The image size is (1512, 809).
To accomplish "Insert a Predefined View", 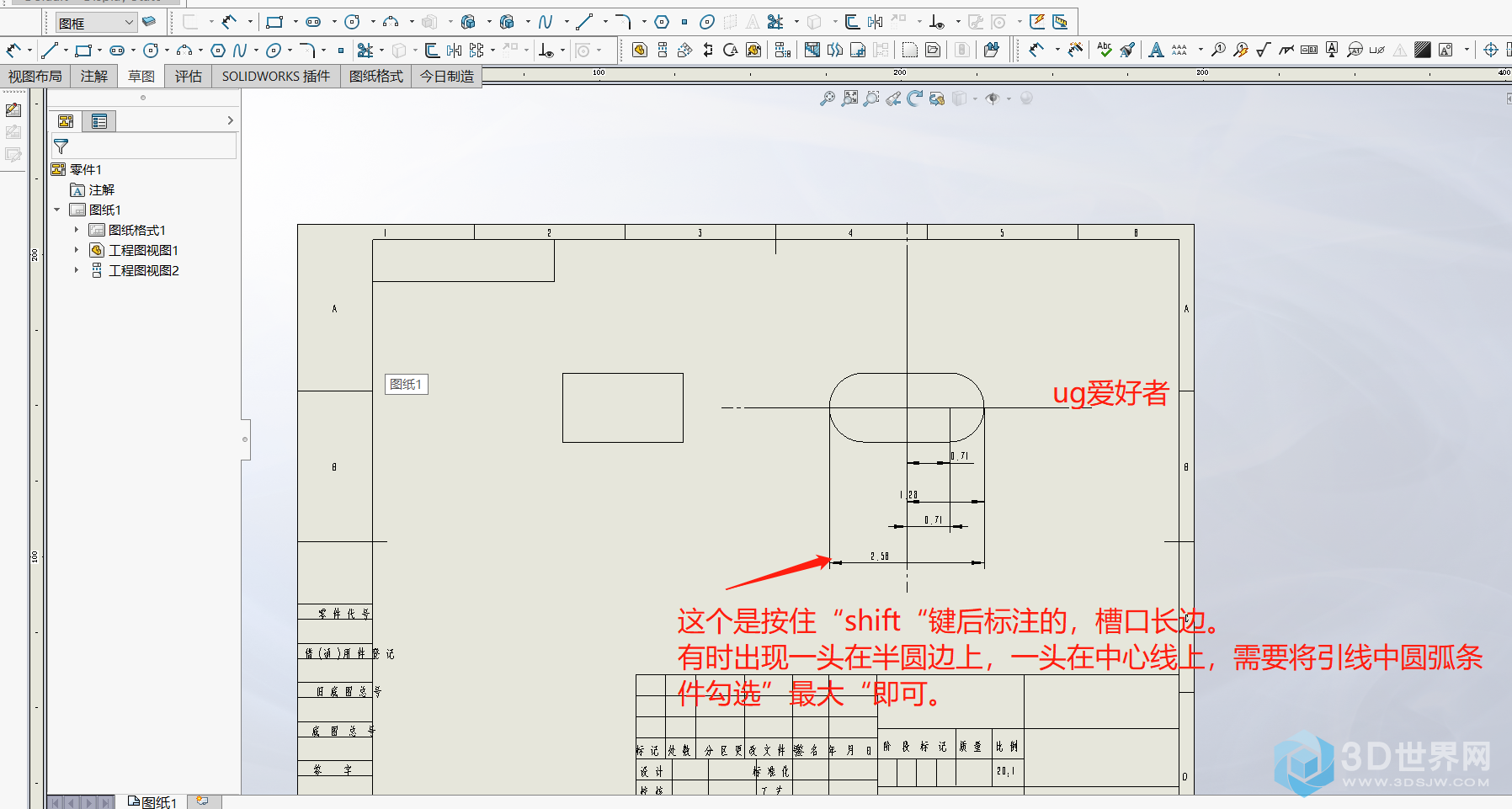I will click(x=933, y=51).
